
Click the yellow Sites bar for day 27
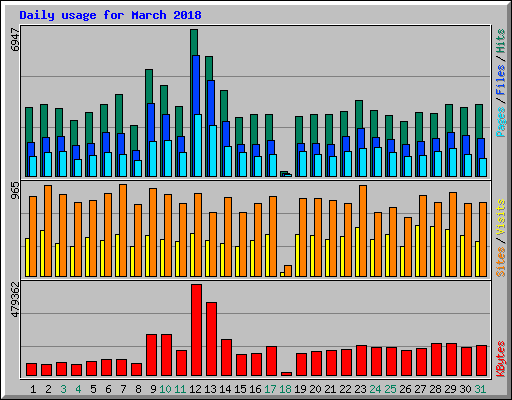point(417,251)
